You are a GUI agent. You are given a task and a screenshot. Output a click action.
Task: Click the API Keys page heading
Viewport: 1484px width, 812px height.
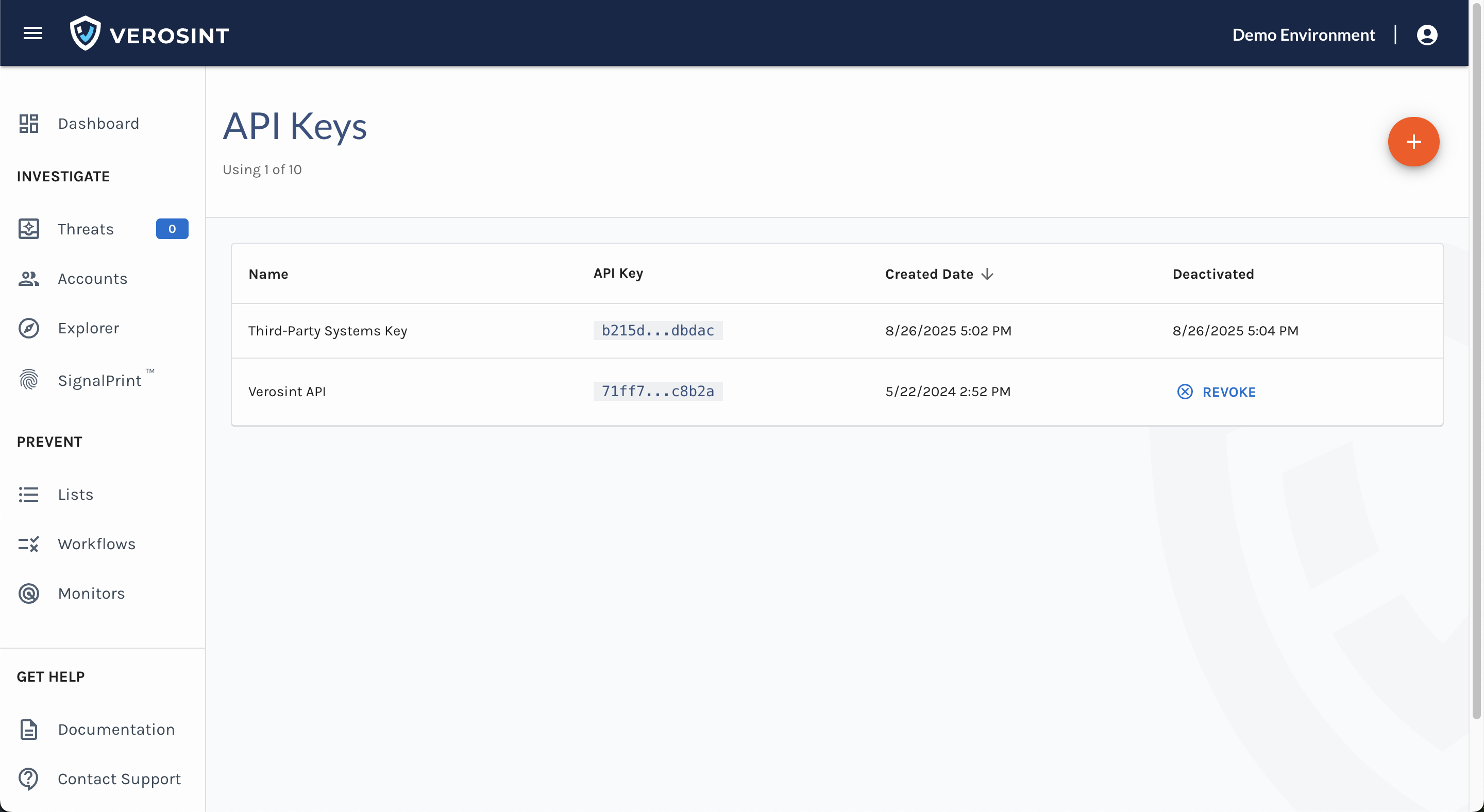click(x=294, y=126)
